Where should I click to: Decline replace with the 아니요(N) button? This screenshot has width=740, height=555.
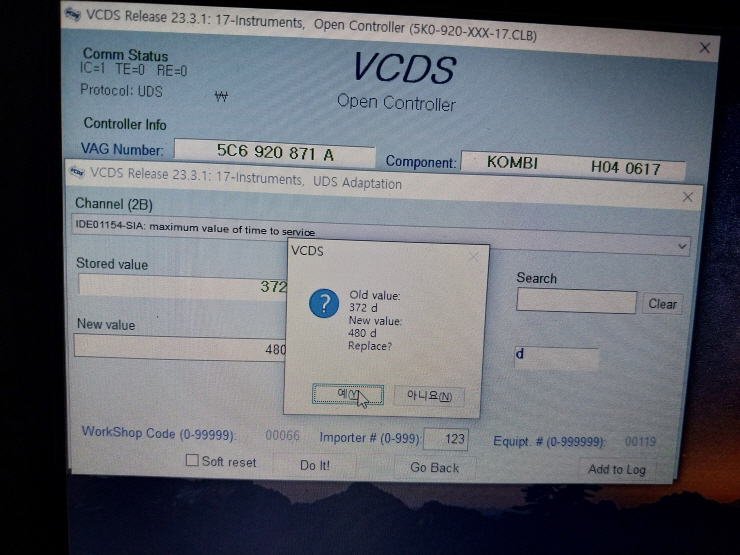(x=429, y=396)
